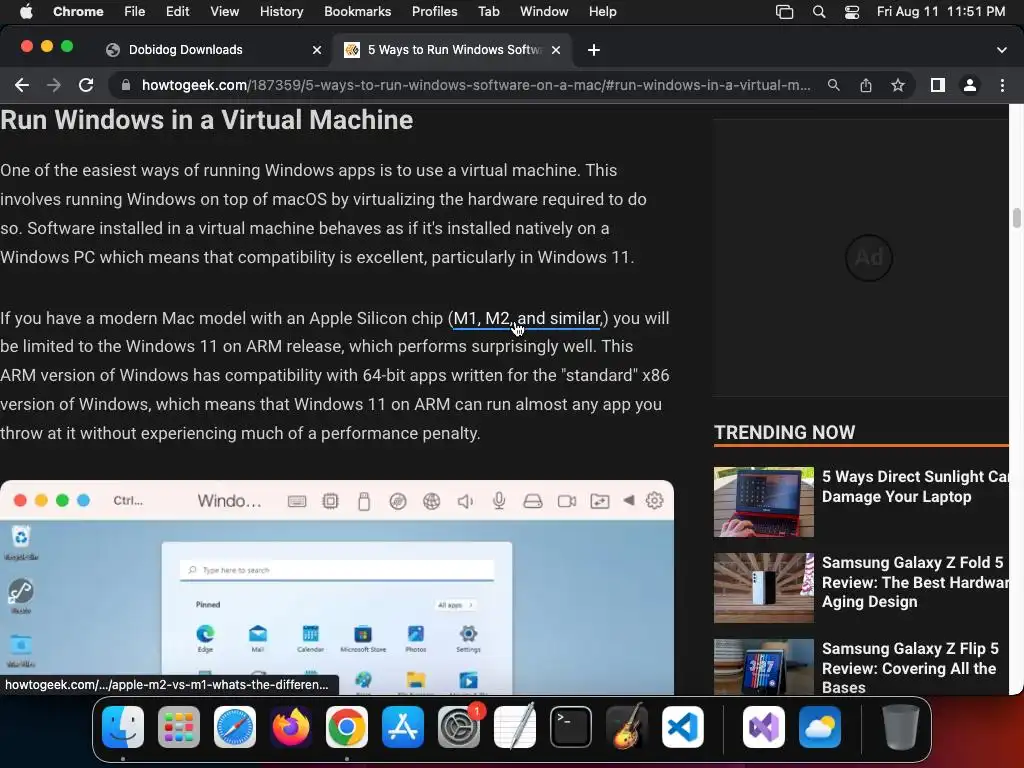
Task: Open '5 Ways Direct Sunlight' article link
Action: click(915, 487)
